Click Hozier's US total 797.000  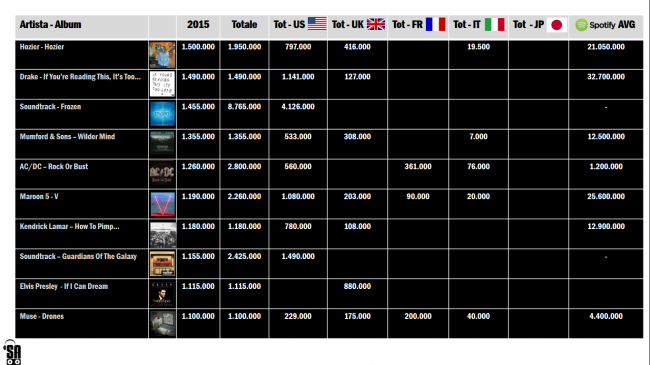tap(298, 47)
